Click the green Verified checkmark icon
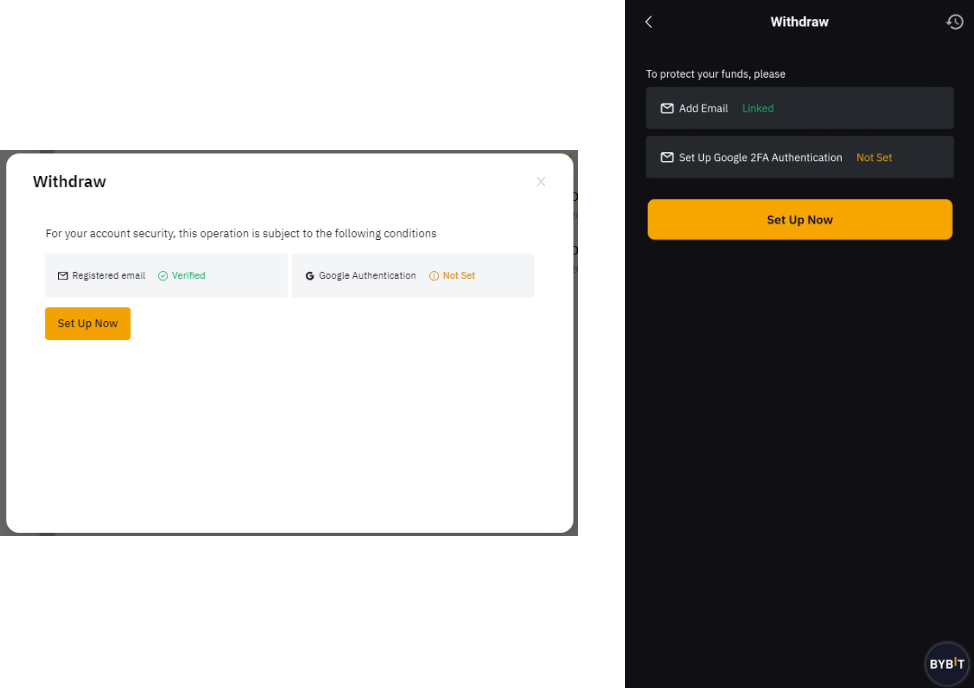Viewport: 974px width, 688px height. coord(163,276)
